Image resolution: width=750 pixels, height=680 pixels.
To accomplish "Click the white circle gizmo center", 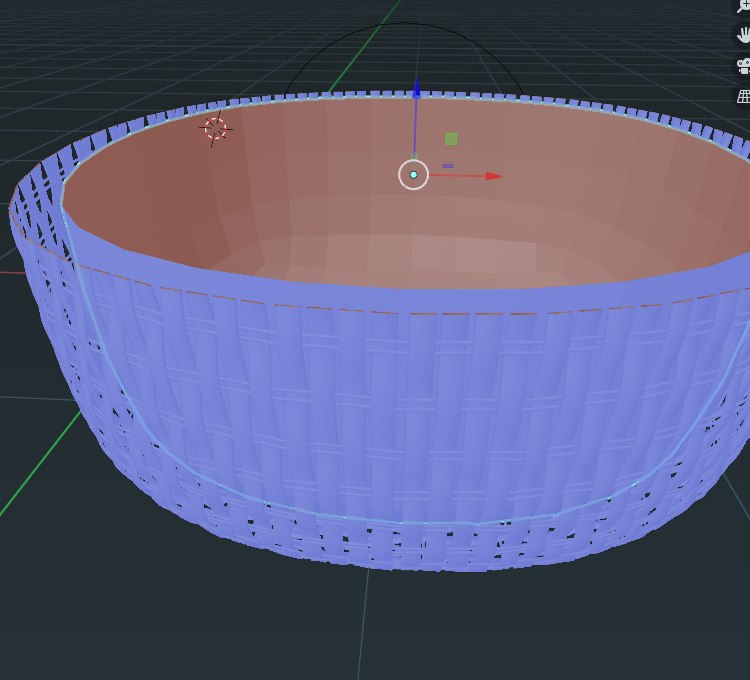I will click(x=413, y=175).
